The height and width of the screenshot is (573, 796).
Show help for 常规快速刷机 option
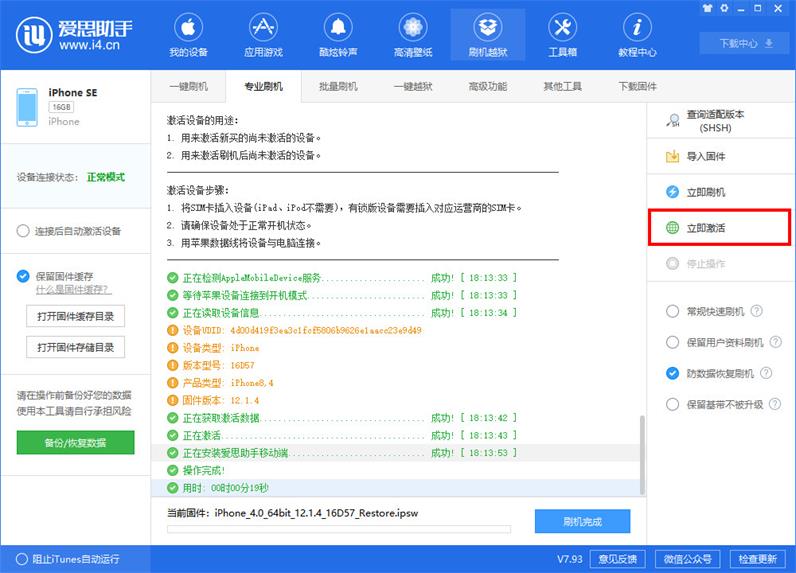[x=756, y=311]
